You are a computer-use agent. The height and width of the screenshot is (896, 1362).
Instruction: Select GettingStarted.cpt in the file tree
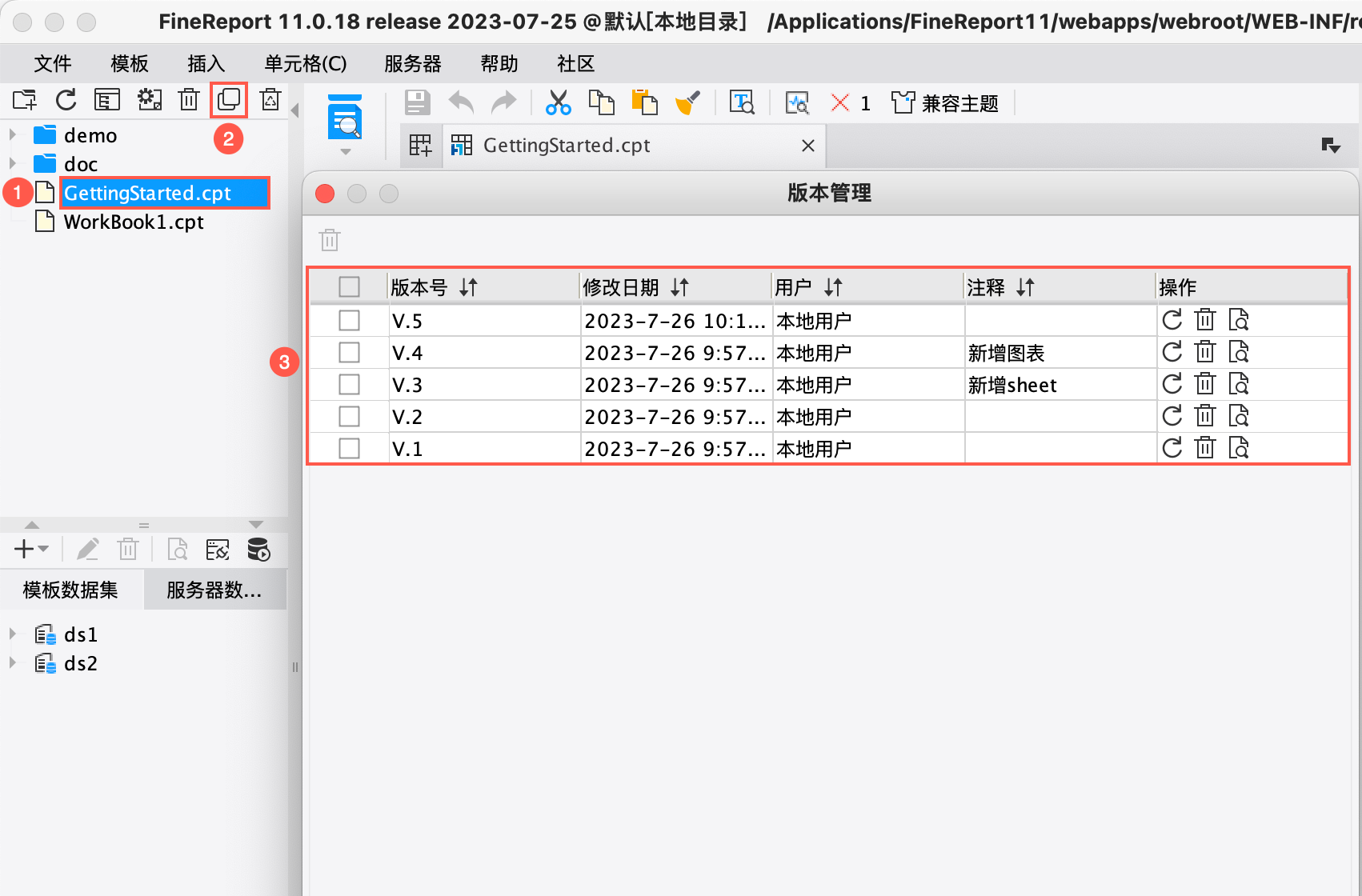tap(164, 193)
